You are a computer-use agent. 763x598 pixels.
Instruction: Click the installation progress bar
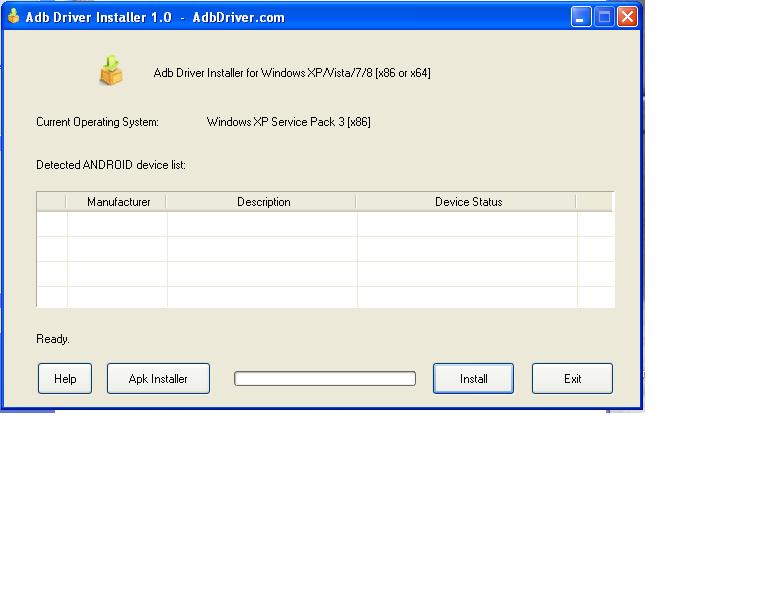(325, 379)
